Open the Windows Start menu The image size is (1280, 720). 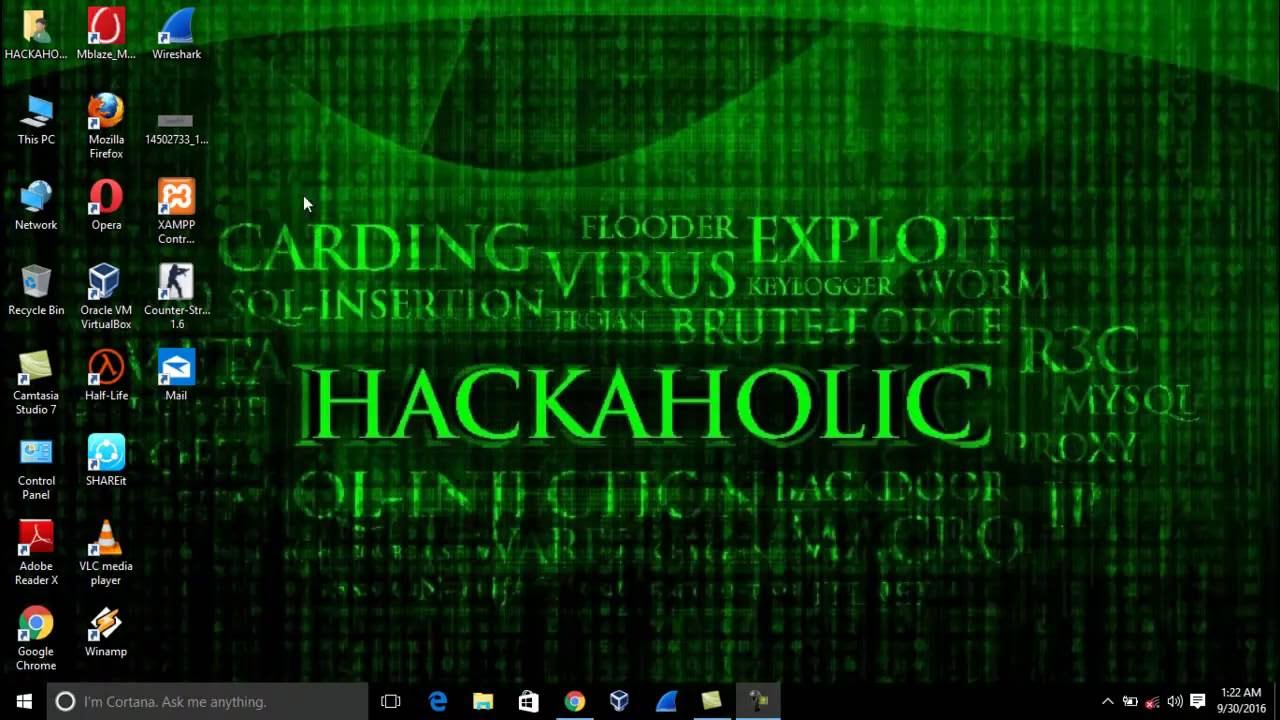[x=24, y=701]
